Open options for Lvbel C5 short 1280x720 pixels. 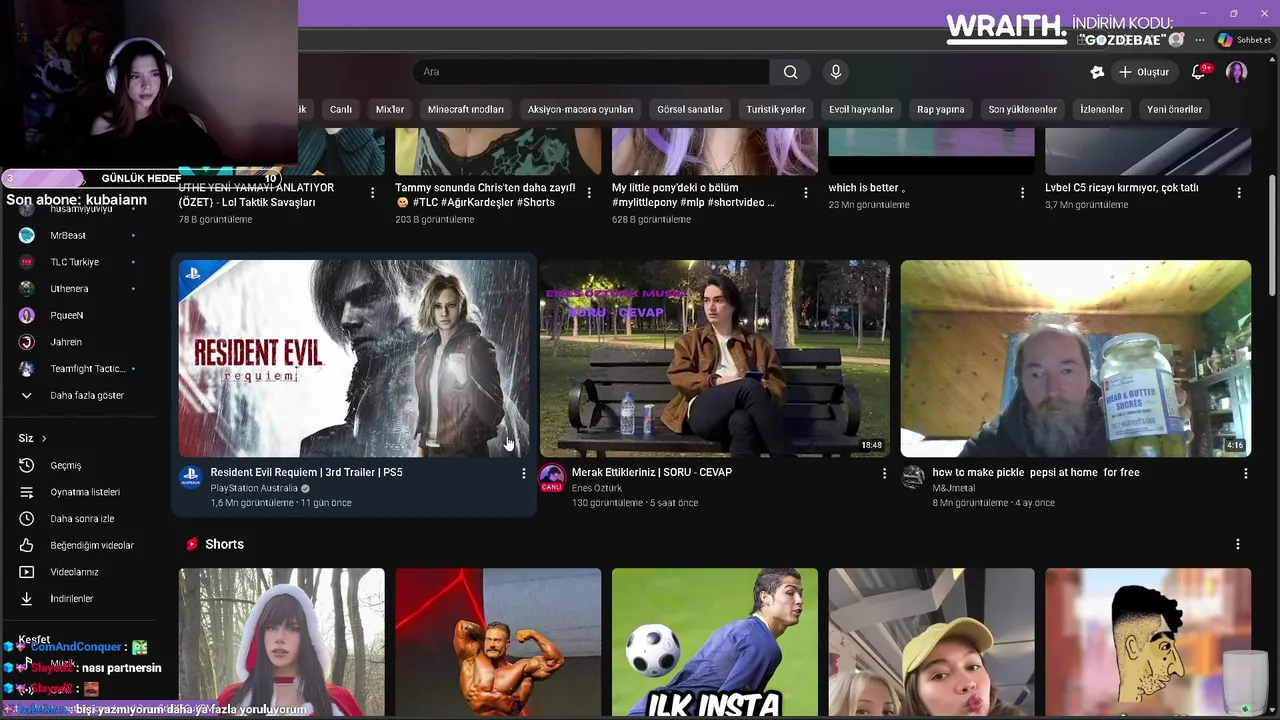pyautogui.click(x=1239, y=193)
